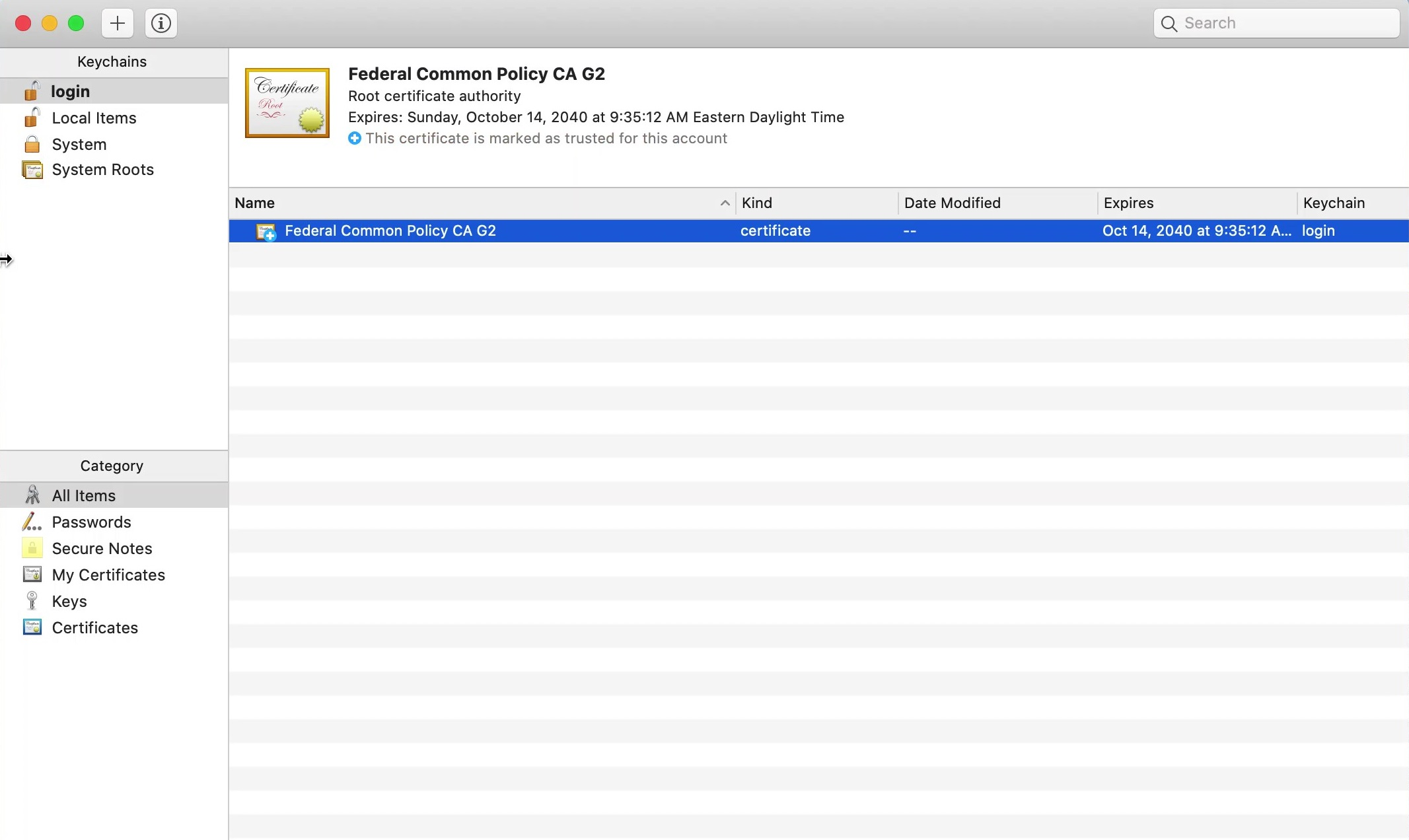The image size is (1409, 840).
Task: Click the Secure Notes padlock icon
Action: [32, 548]
